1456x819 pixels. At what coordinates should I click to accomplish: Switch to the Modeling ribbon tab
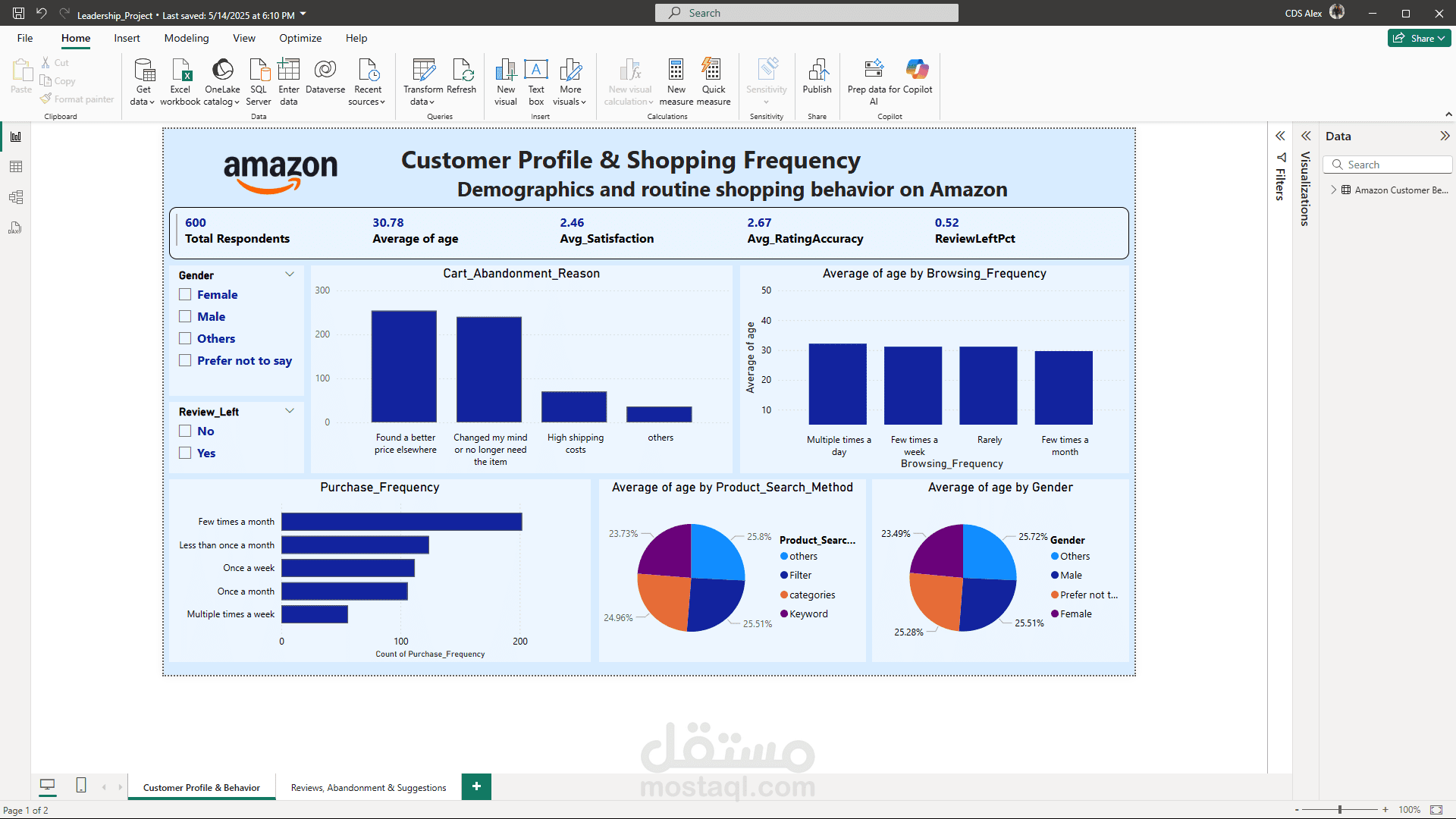[187, 38]
